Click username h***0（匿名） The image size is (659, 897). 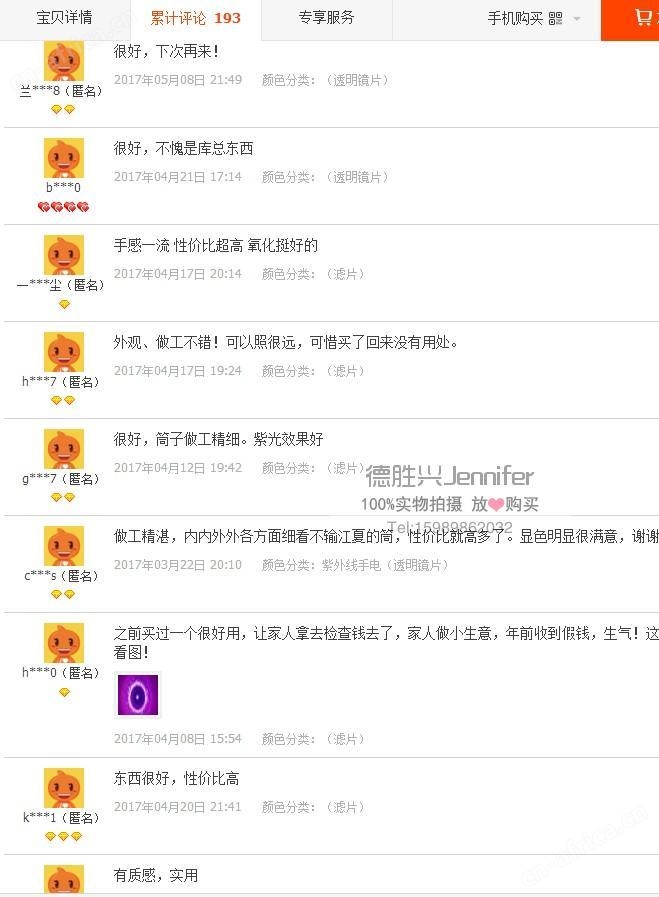click(61, 673)
